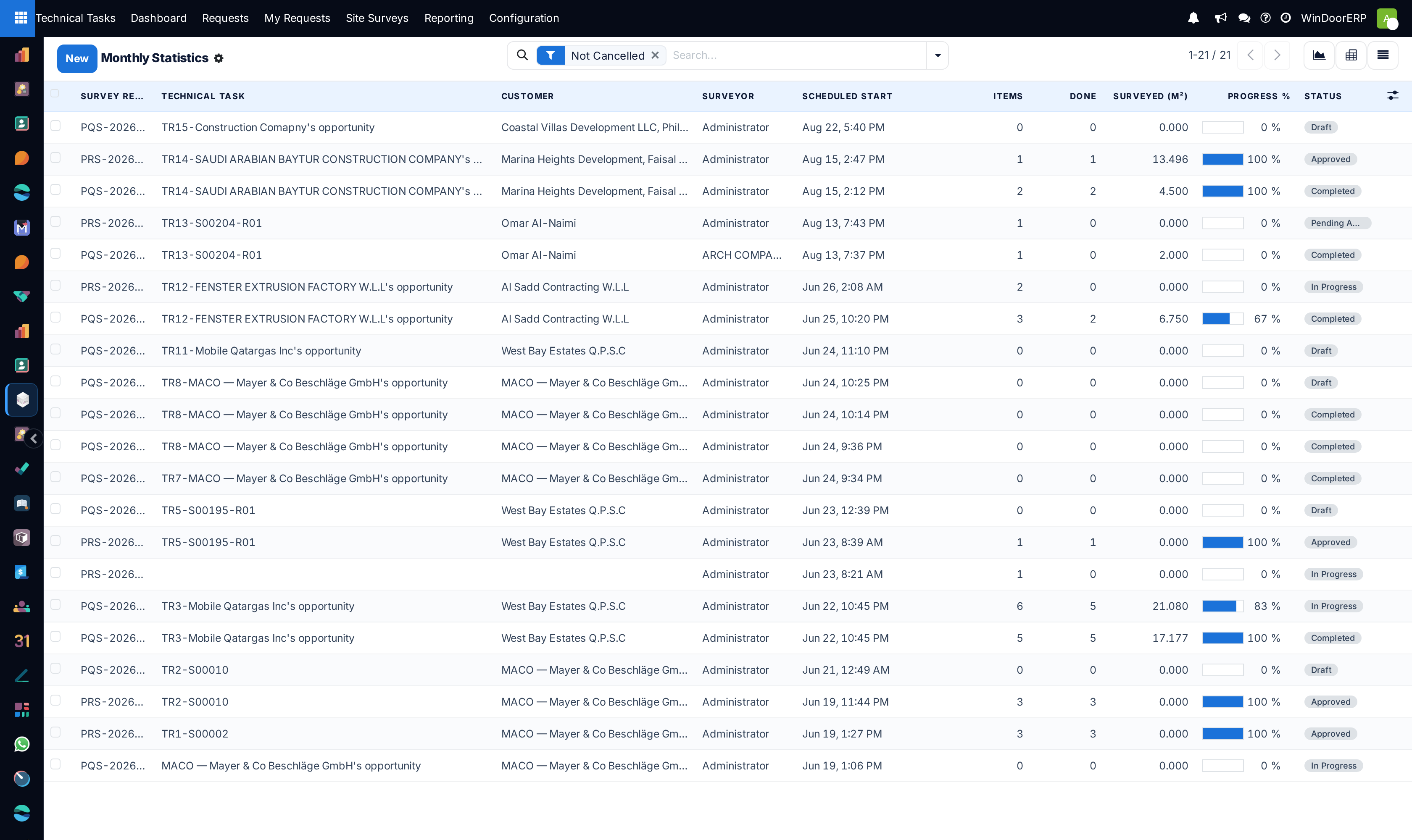The height and width of the screenshot is (840, 1412).
Task: Click the blue funnel filter icon
Action: pos(551,55)
